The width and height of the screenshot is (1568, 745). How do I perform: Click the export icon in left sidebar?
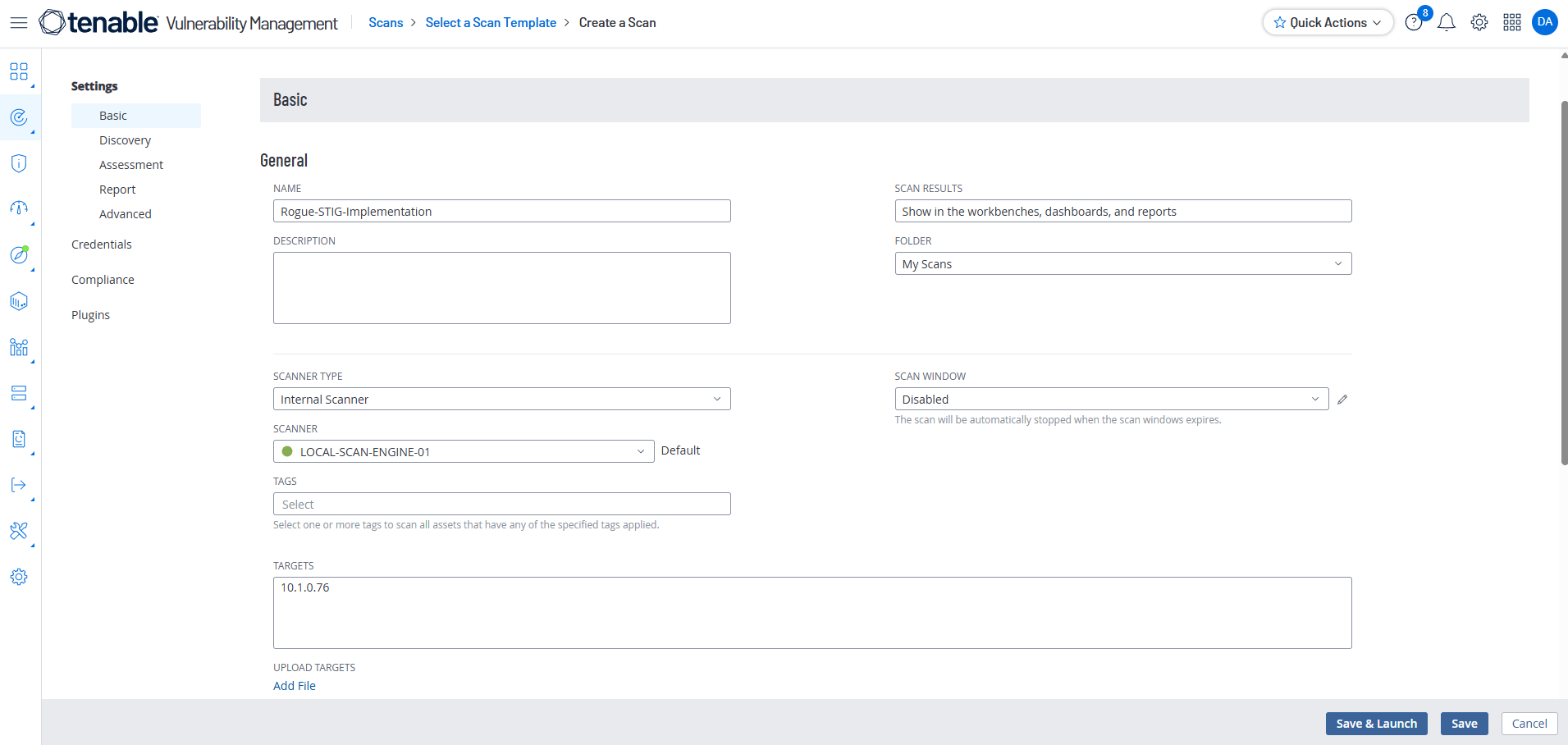tap(19, 485)
